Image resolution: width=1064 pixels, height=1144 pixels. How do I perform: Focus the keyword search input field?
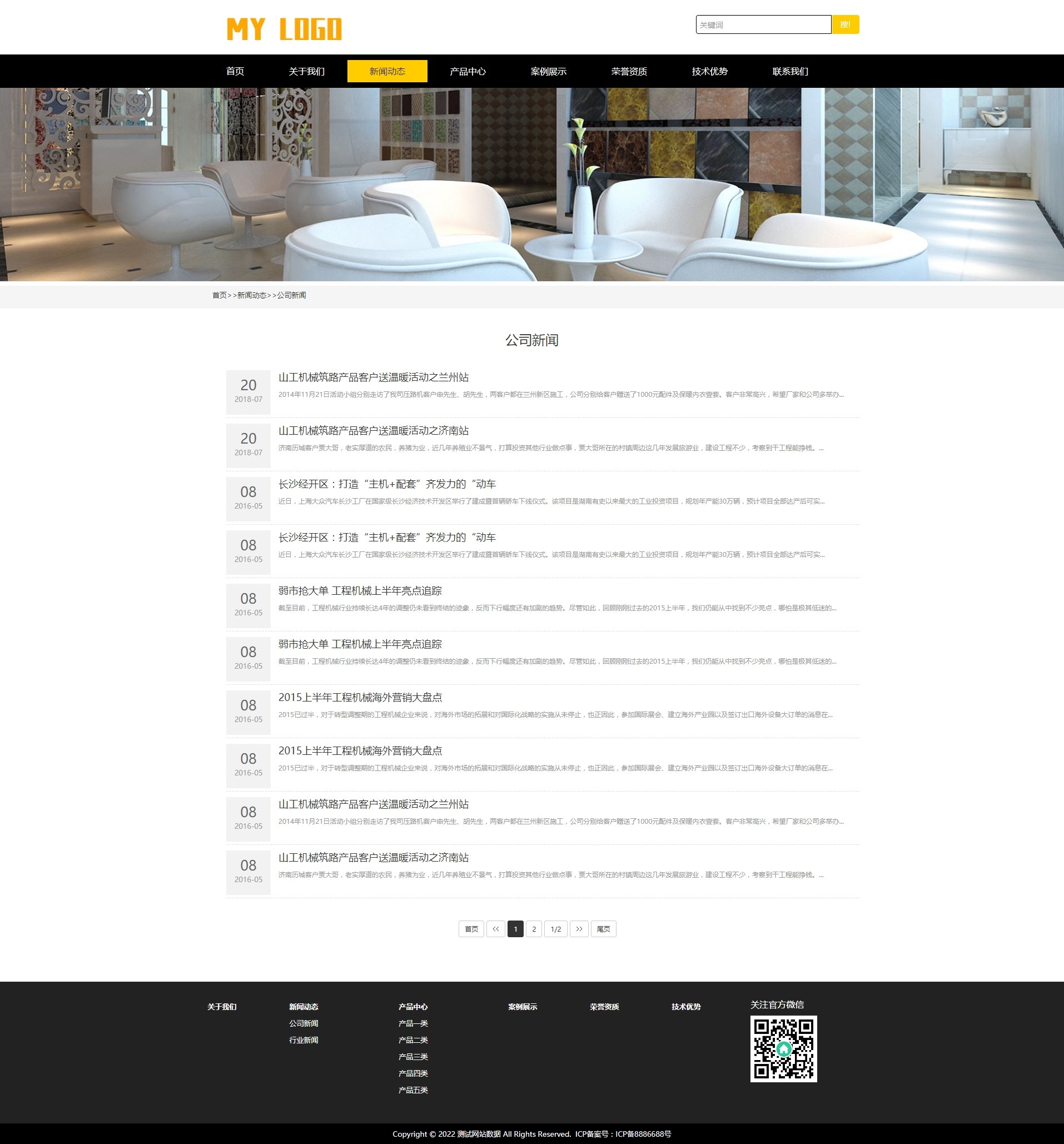point(763,25)
